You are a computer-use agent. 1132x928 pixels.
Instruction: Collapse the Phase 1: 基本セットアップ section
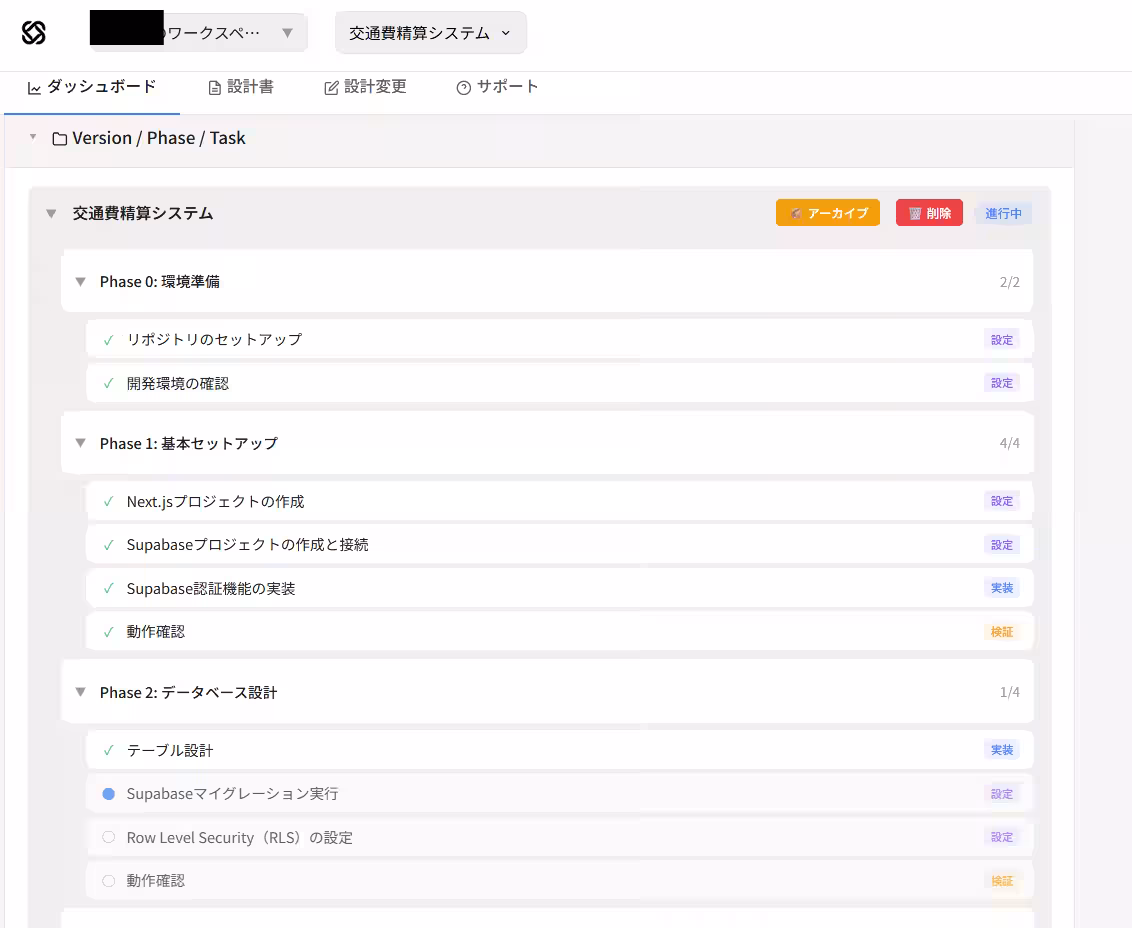point(80,443)
